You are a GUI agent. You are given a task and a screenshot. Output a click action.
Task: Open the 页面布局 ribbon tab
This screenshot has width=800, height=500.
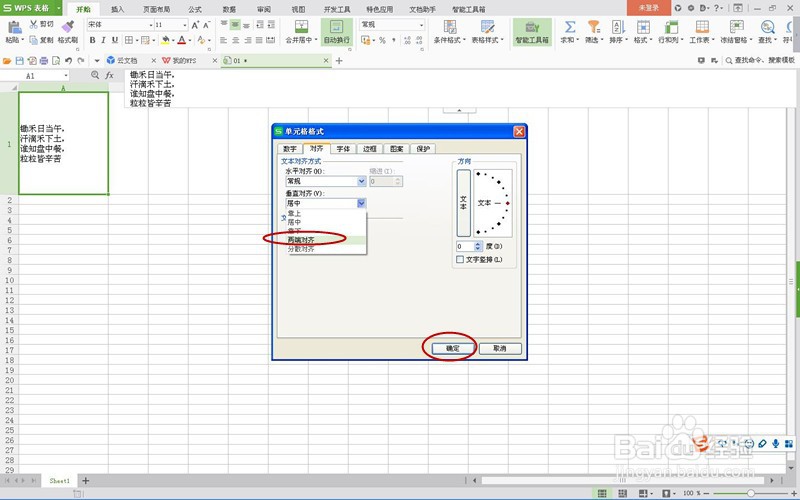pyautogui.click(x=156, y=9)
